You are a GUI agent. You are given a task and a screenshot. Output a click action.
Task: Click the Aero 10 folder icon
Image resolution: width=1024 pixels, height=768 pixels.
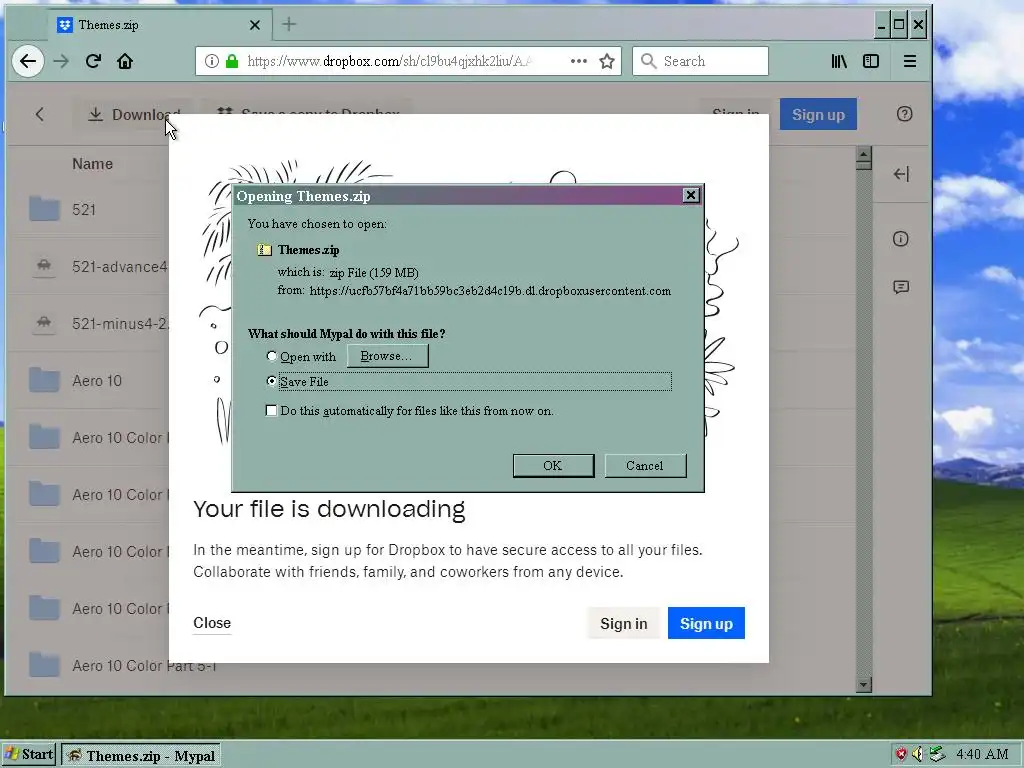tap(44, 380)
